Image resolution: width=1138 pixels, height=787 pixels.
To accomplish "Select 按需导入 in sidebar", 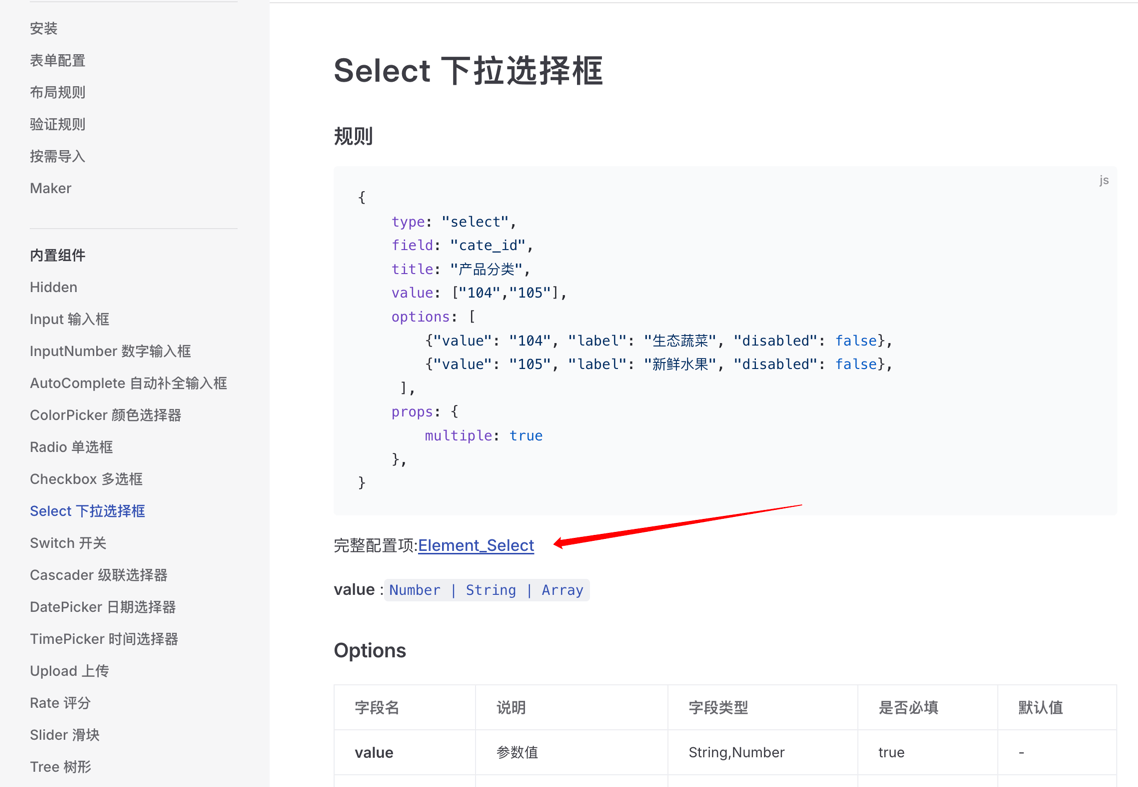I will (58, 156).
